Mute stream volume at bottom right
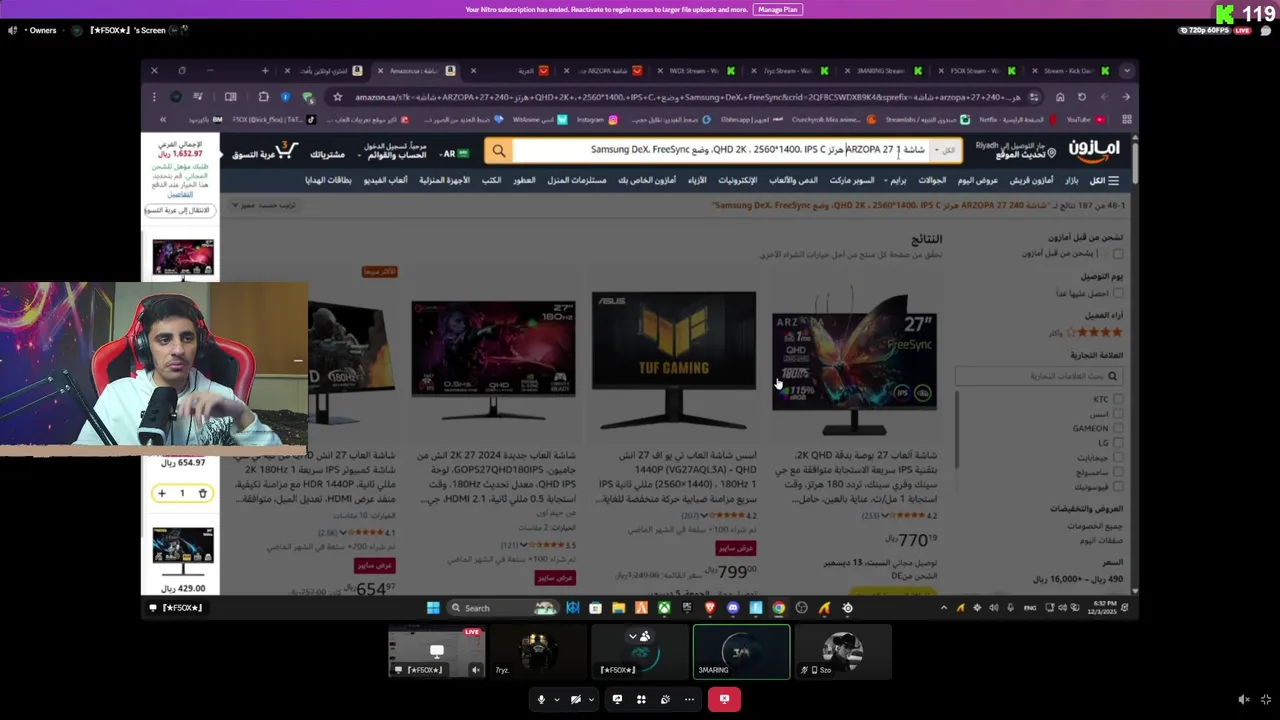The height and width of the screenshot is (720, 1280). coord(1243,700)
